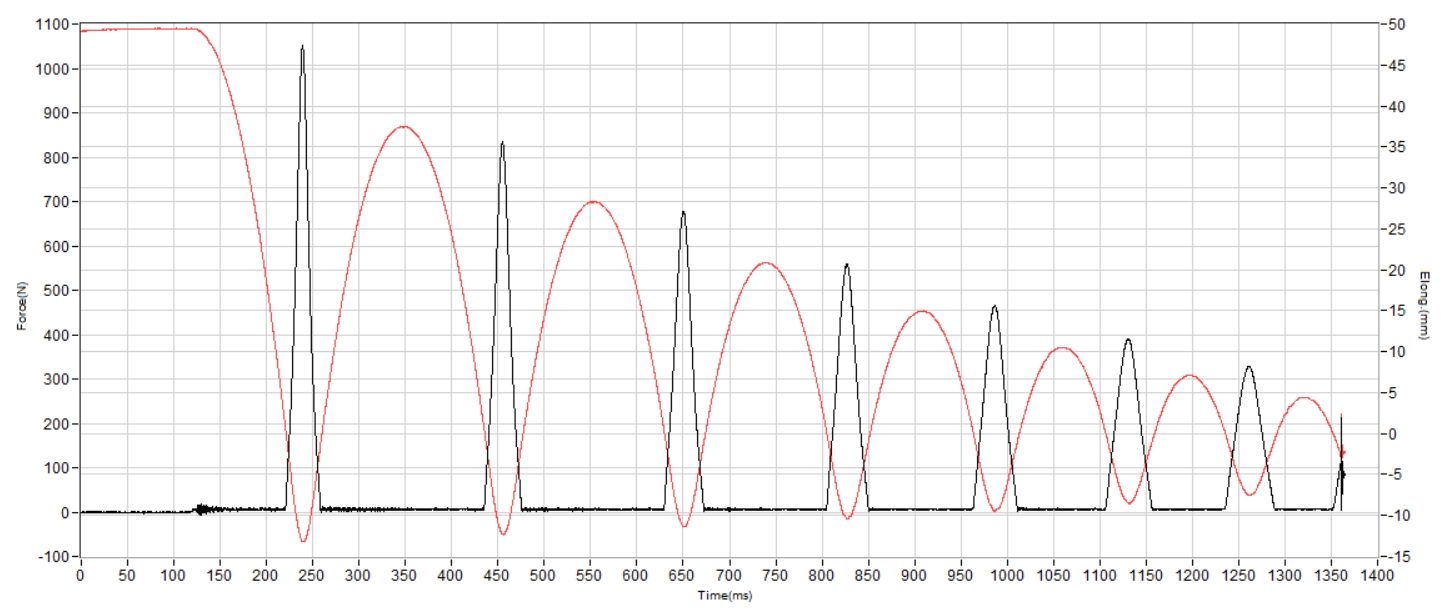Select the red elongation crest near 555 ms
The width and height of the screenshot is (1445, 608).
point(594,202)
